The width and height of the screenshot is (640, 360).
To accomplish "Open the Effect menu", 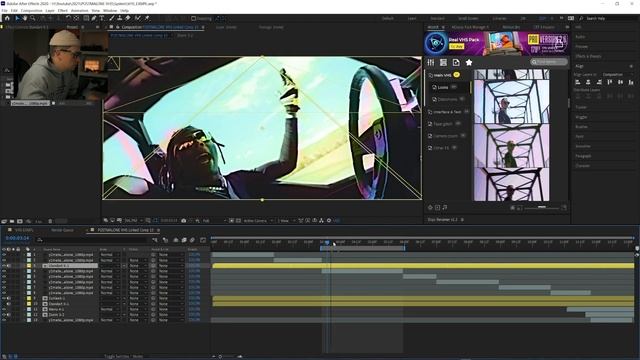I will tap(62, 10).
